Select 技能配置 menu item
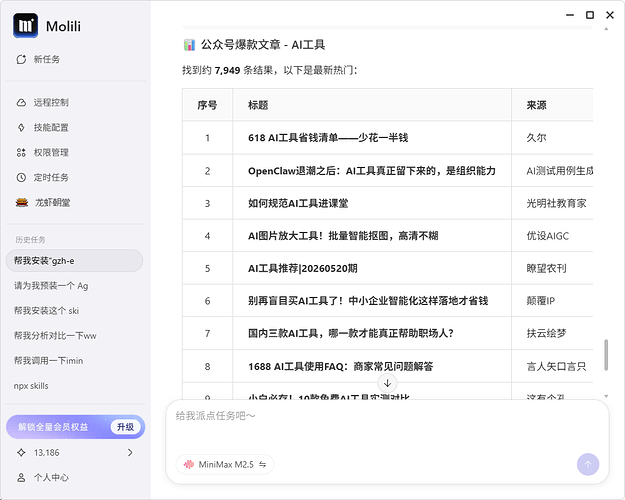Viewport: 625px width, 500px height. pos(51,128)
